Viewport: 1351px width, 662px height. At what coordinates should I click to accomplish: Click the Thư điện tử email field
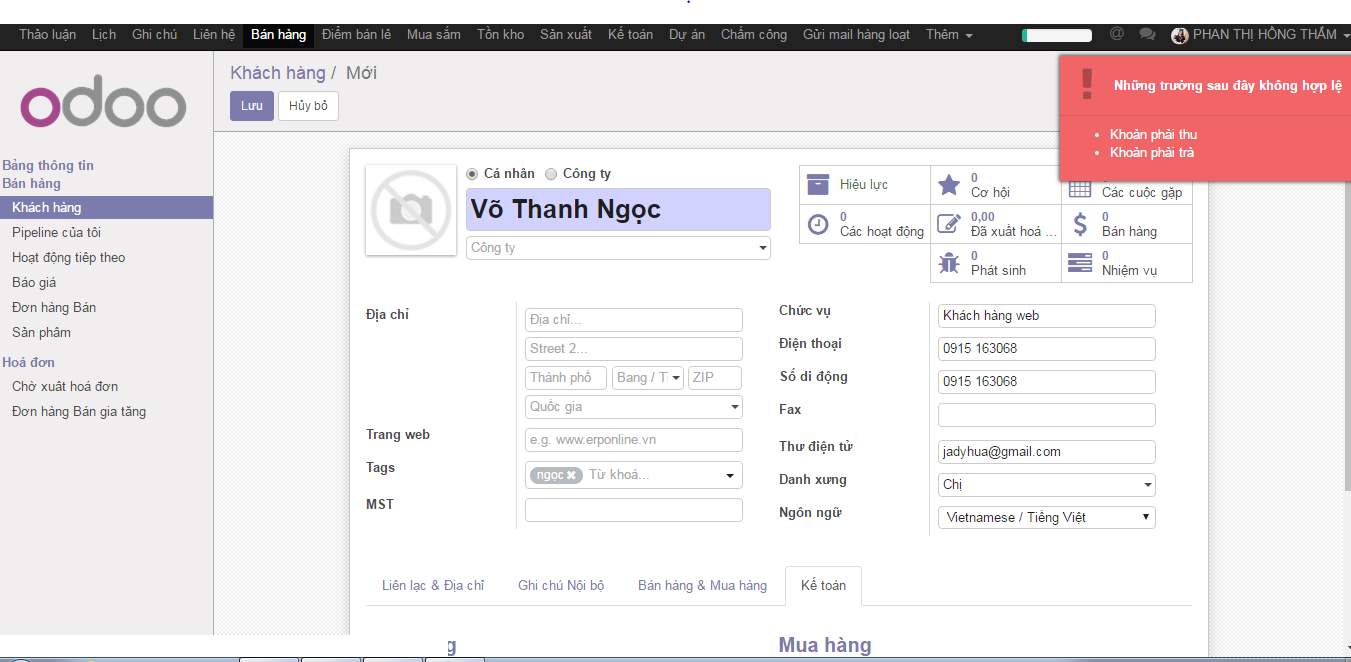point(1047,452)
